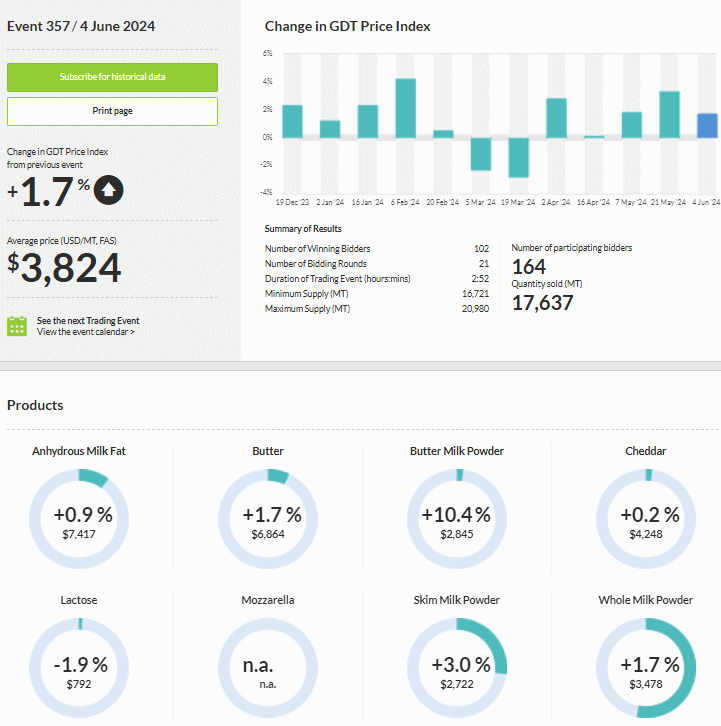Click the $792 Lactose price
This screenshot has height=726, width=721.
[79, 684]
